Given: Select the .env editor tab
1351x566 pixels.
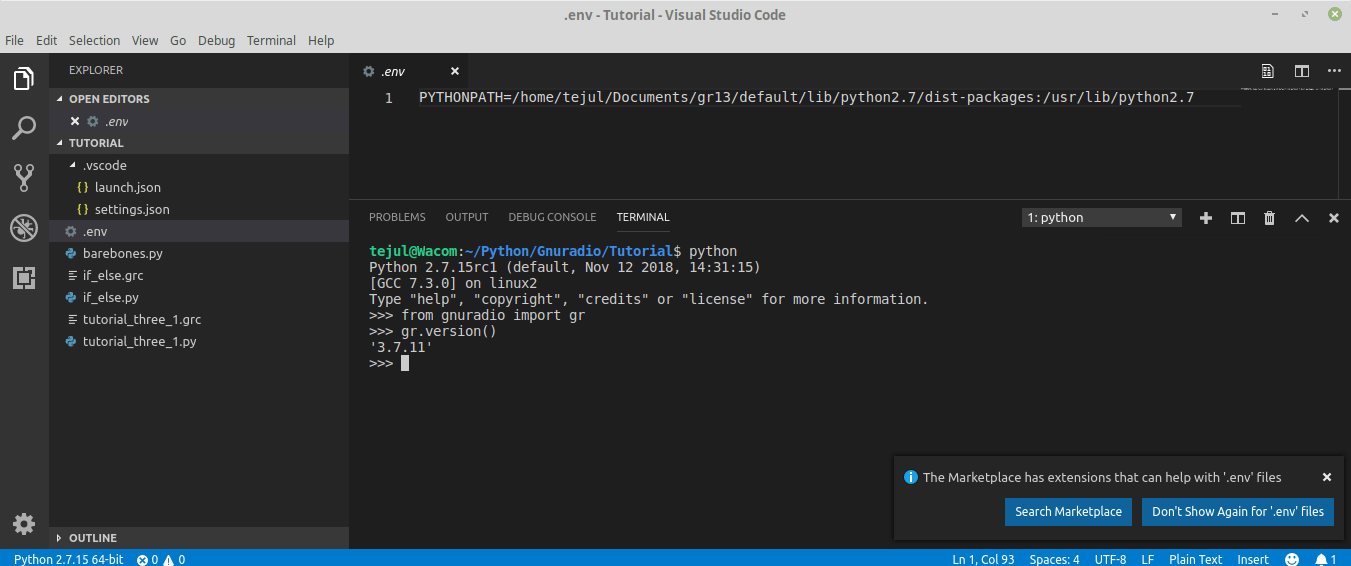Looking at the screenshot, I should (x=410, y=71).
